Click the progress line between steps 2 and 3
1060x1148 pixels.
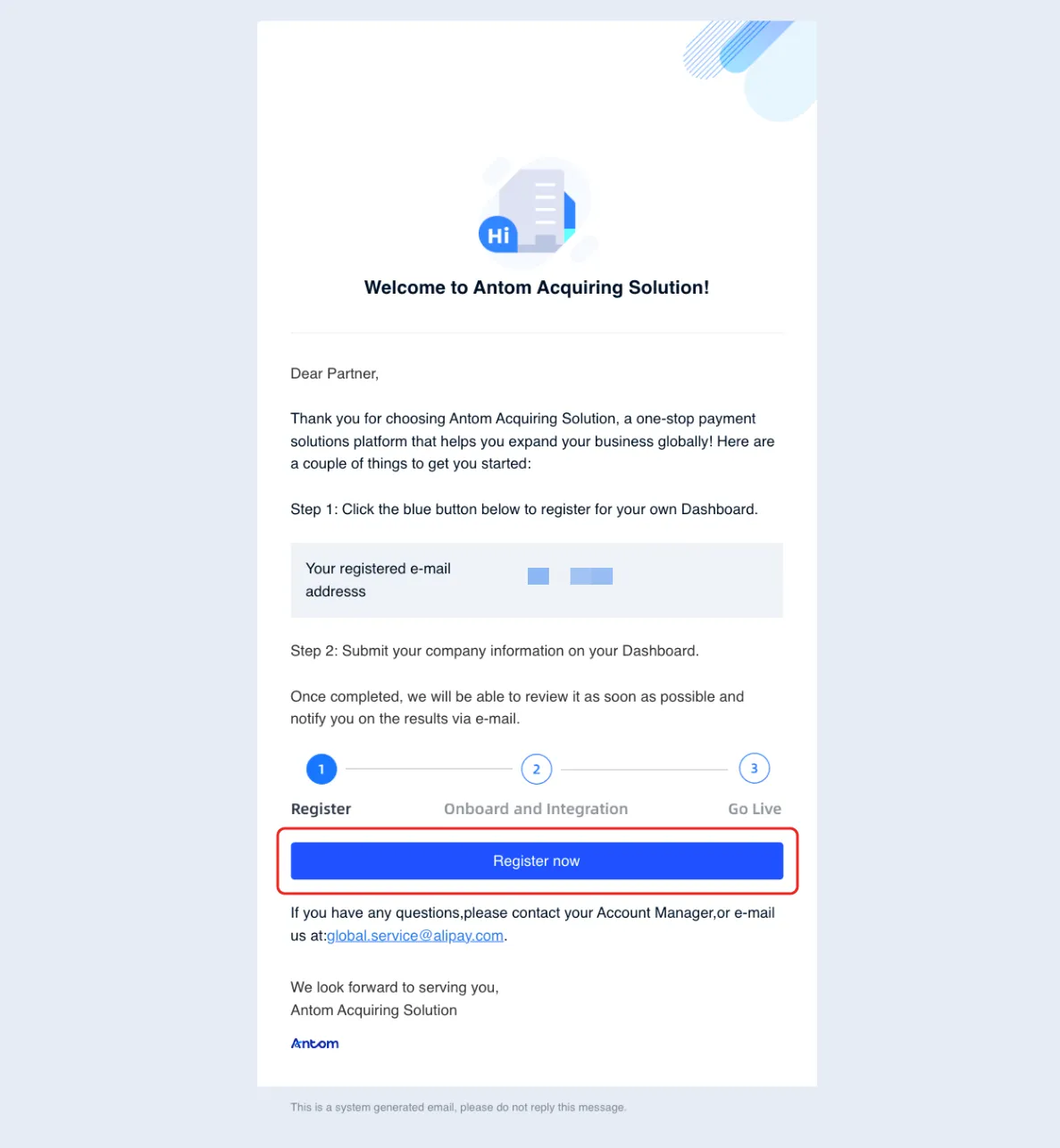point(645,769)
